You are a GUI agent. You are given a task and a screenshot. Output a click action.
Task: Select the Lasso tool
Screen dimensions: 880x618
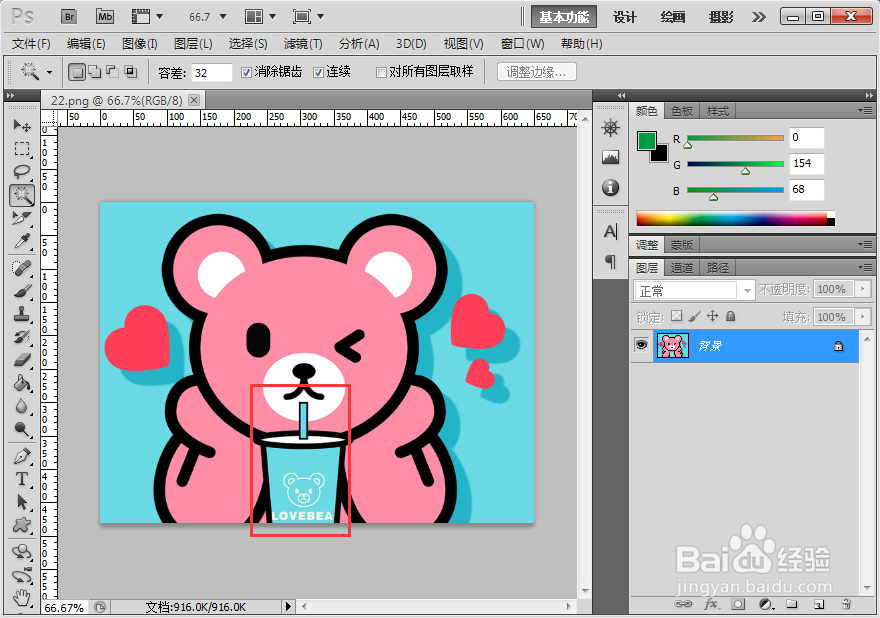click(22, 172)
